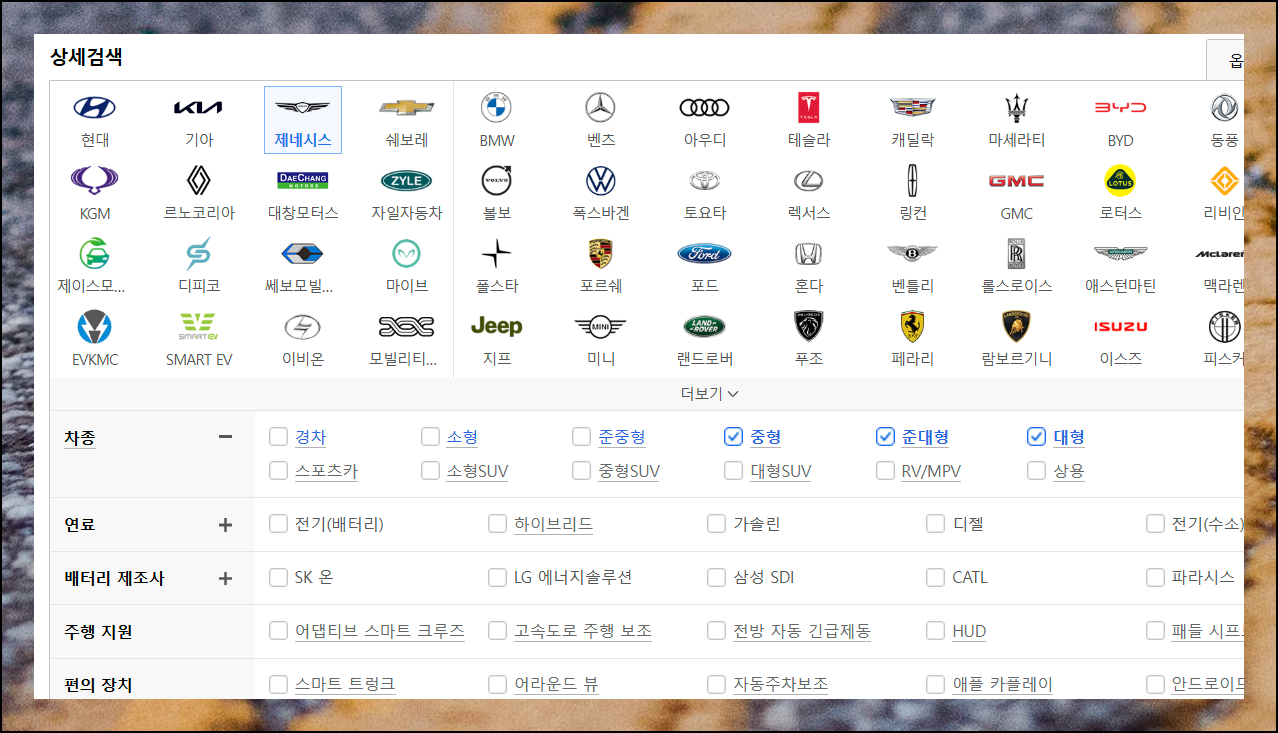The width and height of the screenshot is (1278, 733).
Task: Choose the MINI (미니) brand logo
Action: (x=601, y=326)
